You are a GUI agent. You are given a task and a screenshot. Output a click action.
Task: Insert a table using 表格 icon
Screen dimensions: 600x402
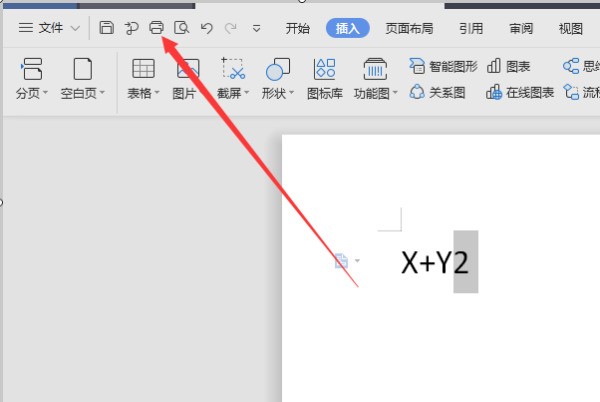coord(143,70)
